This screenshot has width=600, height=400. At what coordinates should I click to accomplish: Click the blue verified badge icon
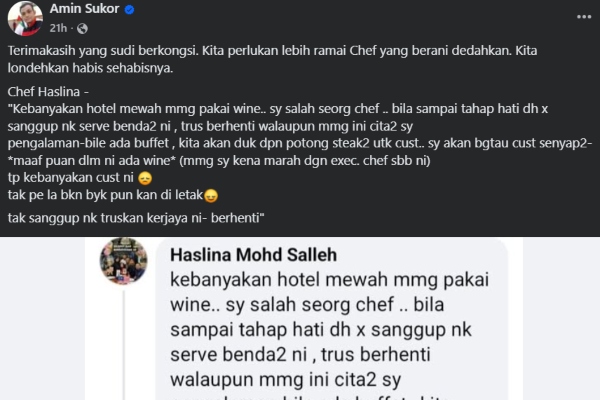pyautogui.click(x=129, y=10)
